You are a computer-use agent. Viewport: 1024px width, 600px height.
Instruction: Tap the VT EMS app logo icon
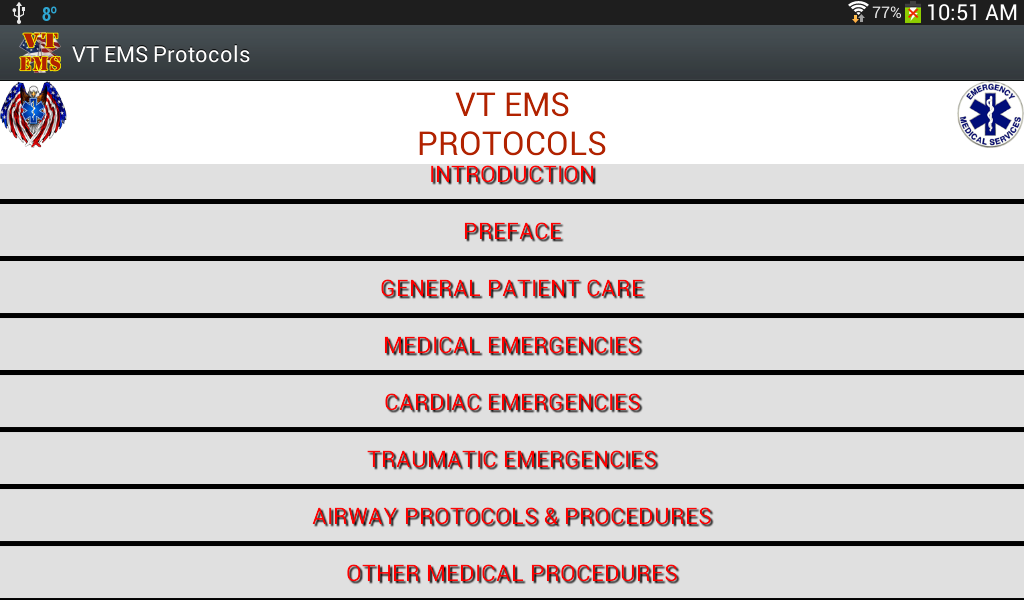[x=40, y=53]
